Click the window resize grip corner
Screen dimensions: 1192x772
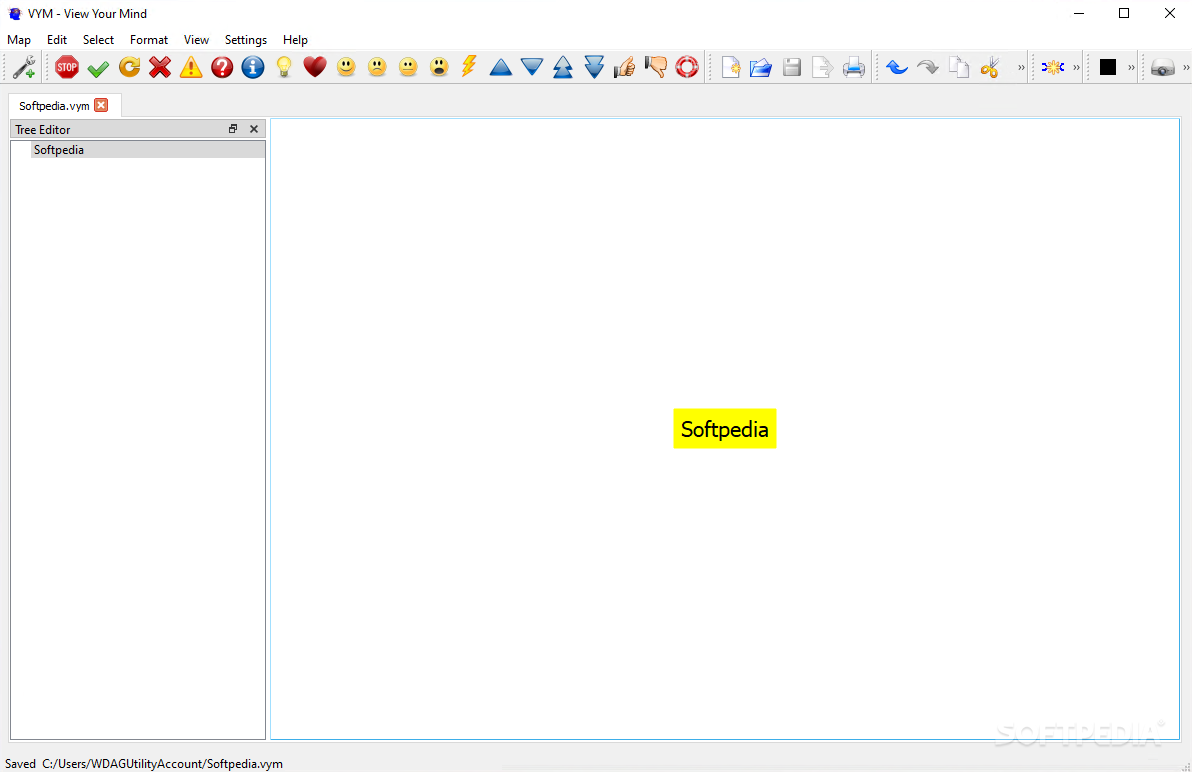tap(1185, 767)
